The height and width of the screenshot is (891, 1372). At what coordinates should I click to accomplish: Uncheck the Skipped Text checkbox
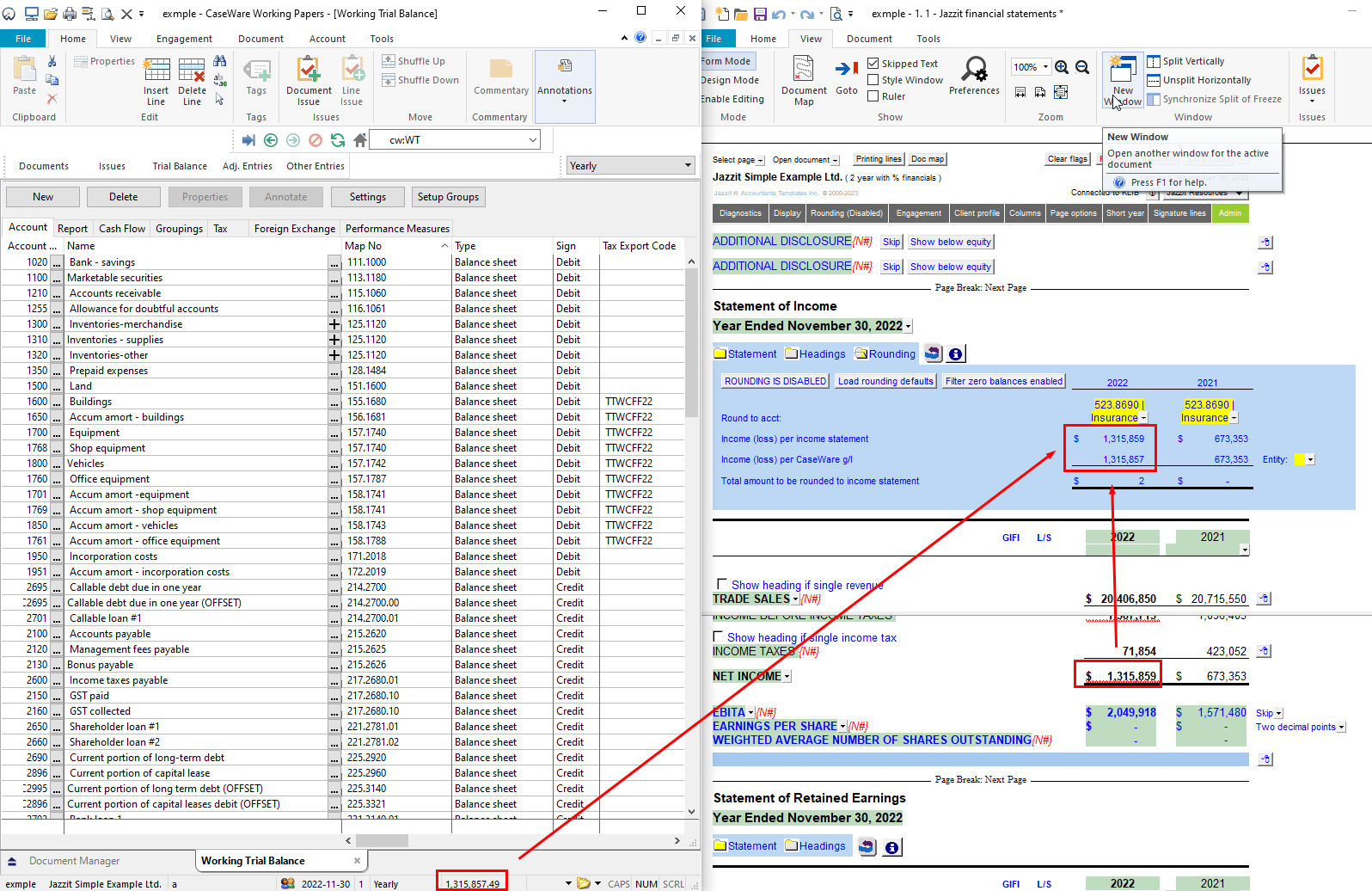873,64
